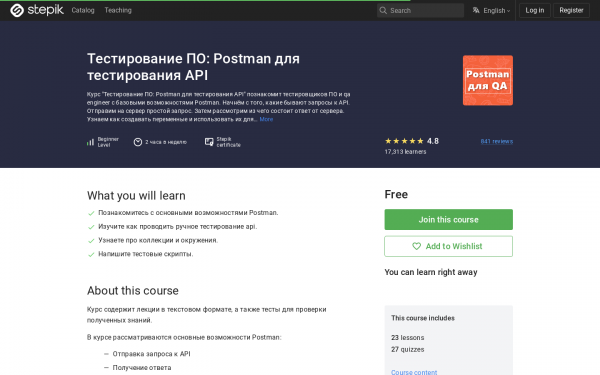Open the Catalog menu item
Viewport: 600px width, 375px height.
83,10
